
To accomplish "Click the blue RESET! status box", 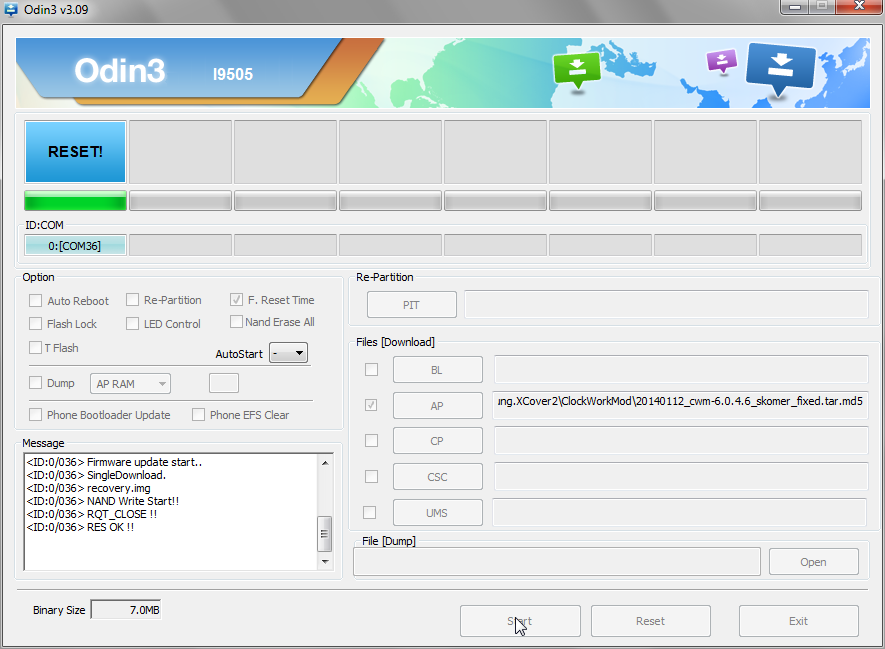I will [75, 151].
